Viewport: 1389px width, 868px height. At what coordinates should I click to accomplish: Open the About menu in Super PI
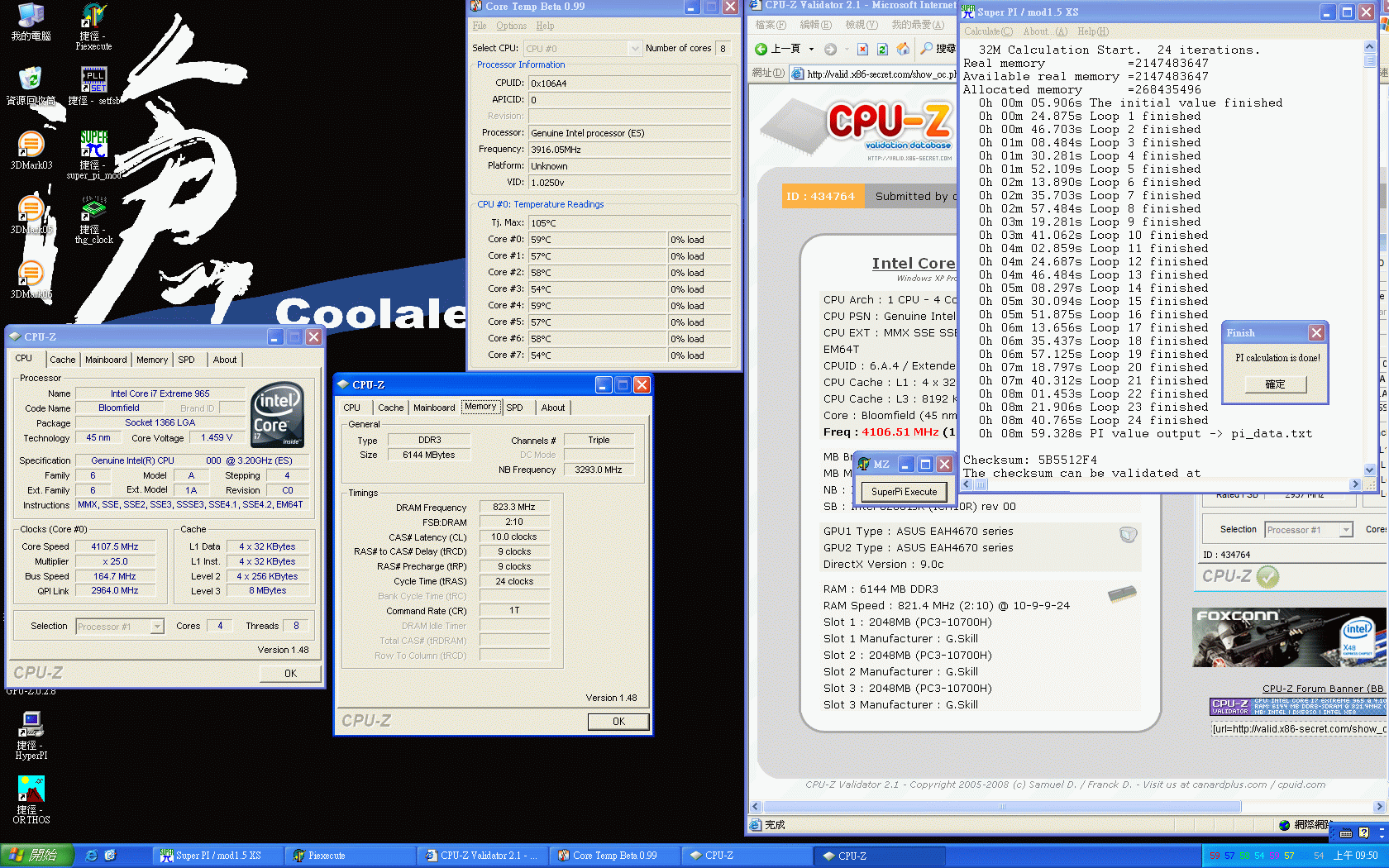pos(1045,31)
